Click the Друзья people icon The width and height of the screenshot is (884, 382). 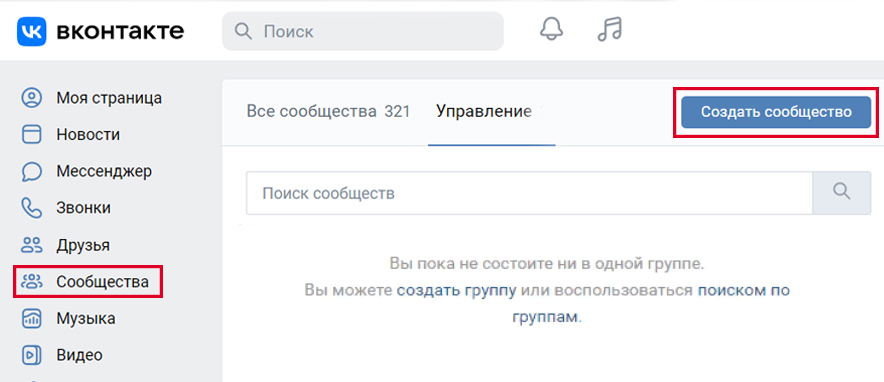(x=32, y=245)
